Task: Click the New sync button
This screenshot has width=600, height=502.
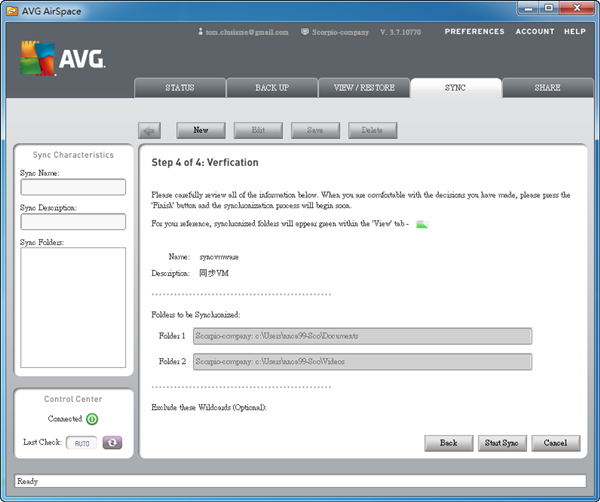Action: point(200,130)
